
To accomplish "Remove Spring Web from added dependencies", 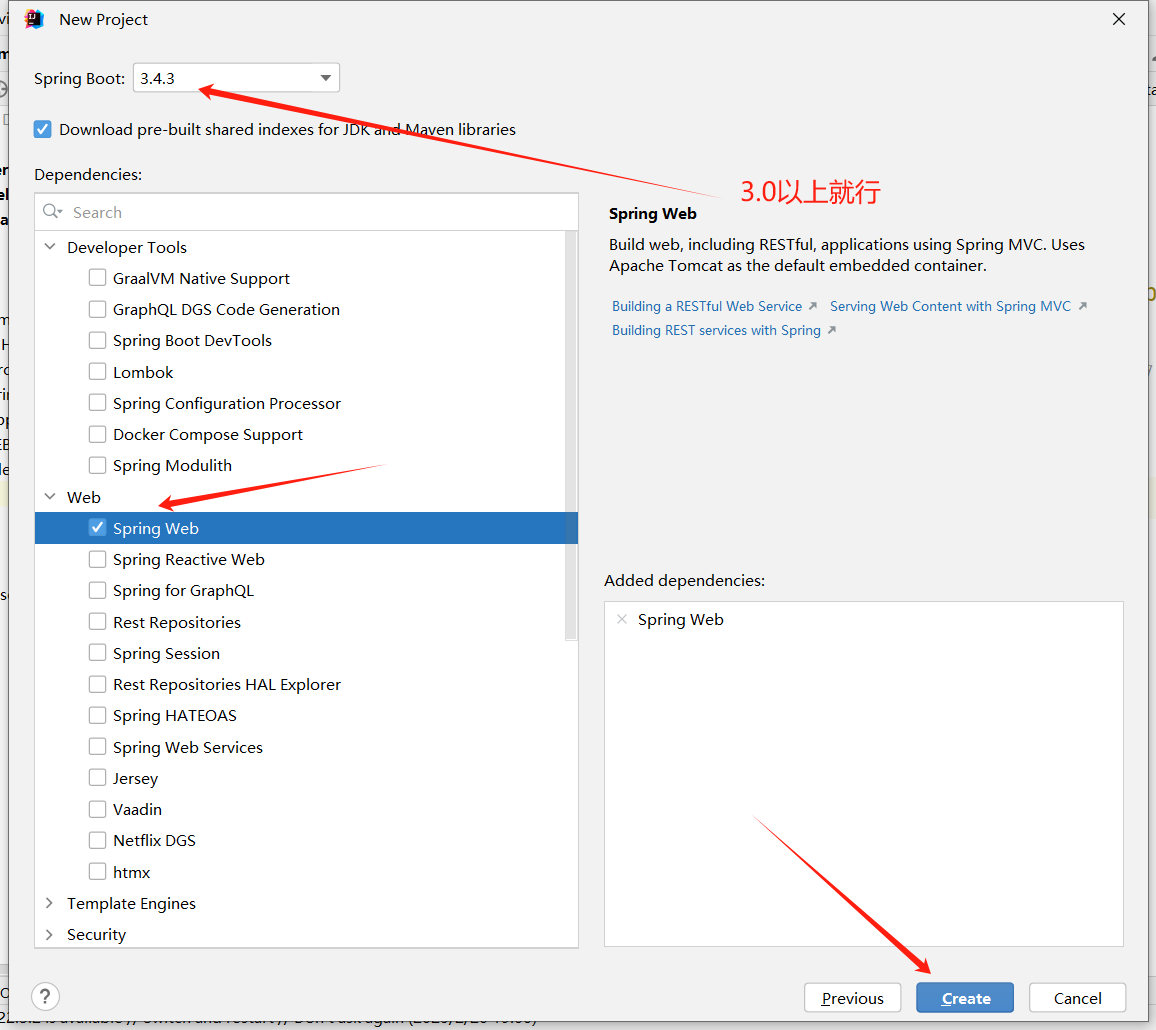I will (x=622, y=619).
